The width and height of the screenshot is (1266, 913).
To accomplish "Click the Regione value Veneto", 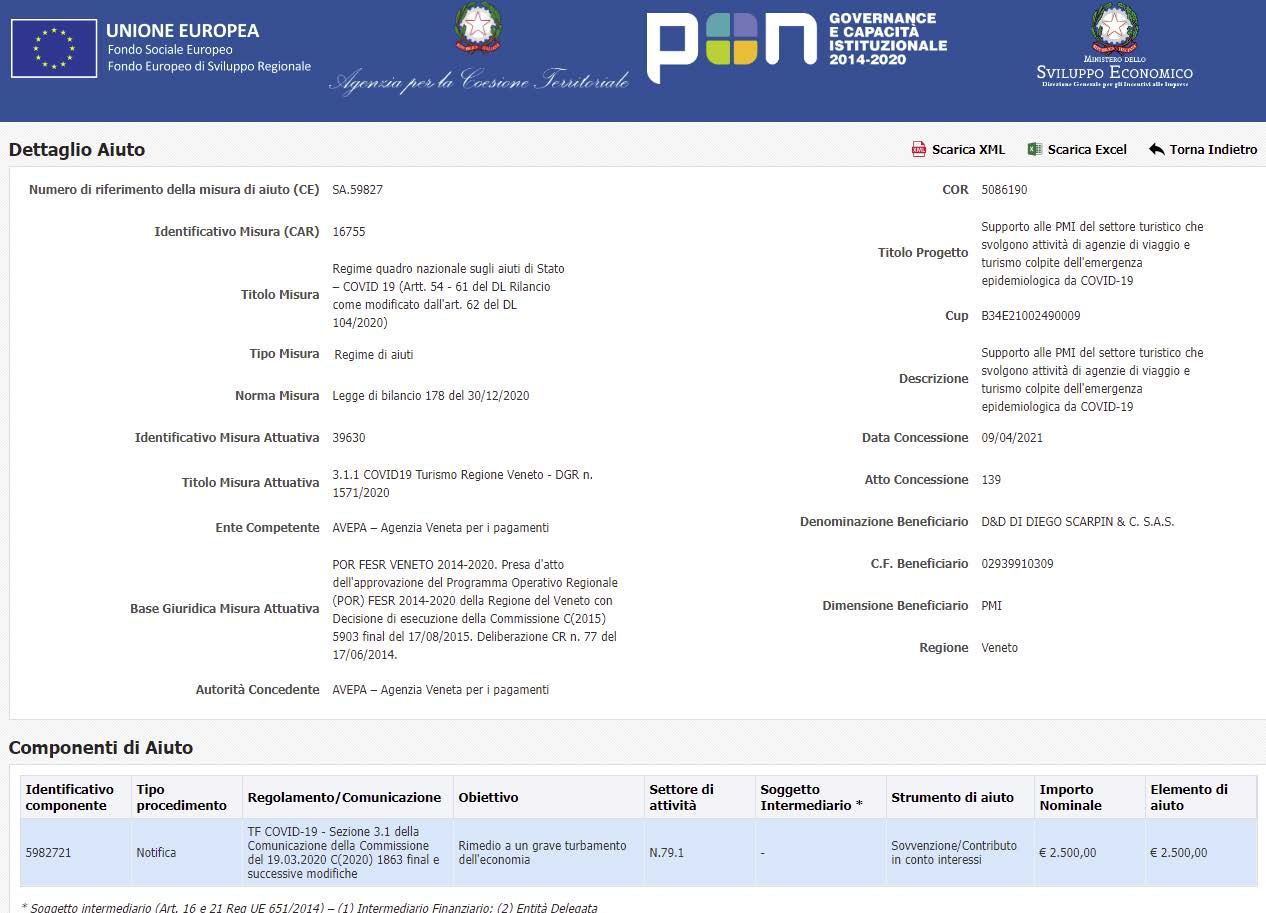I will coord(1000,648).
